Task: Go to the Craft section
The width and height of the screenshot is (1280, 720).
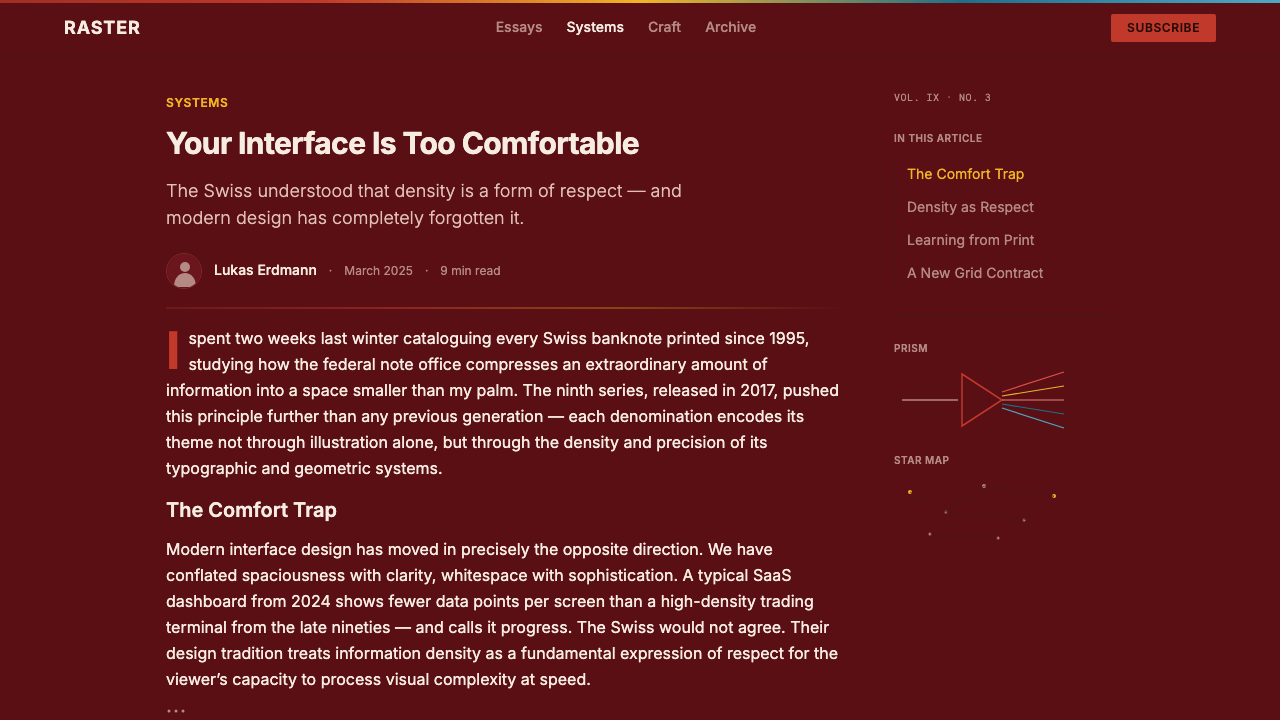Action: 664,27
